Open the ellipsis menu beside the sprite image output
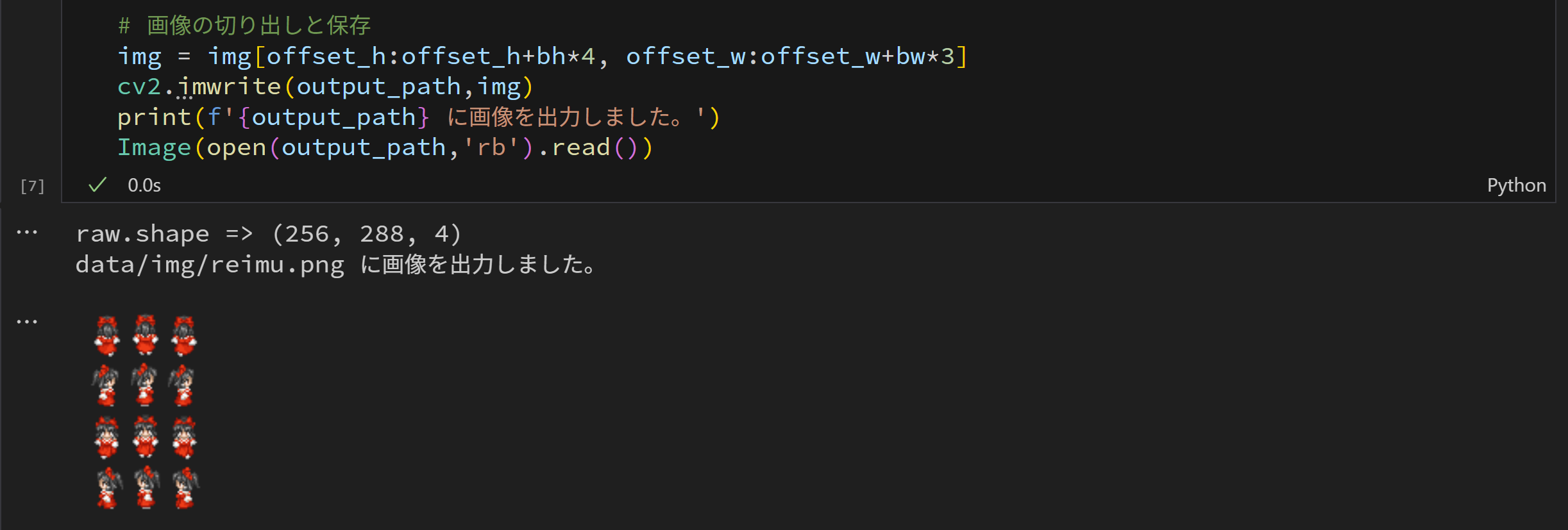The height and width of the screenshot is (530, 1568). (x=27, y=321)
